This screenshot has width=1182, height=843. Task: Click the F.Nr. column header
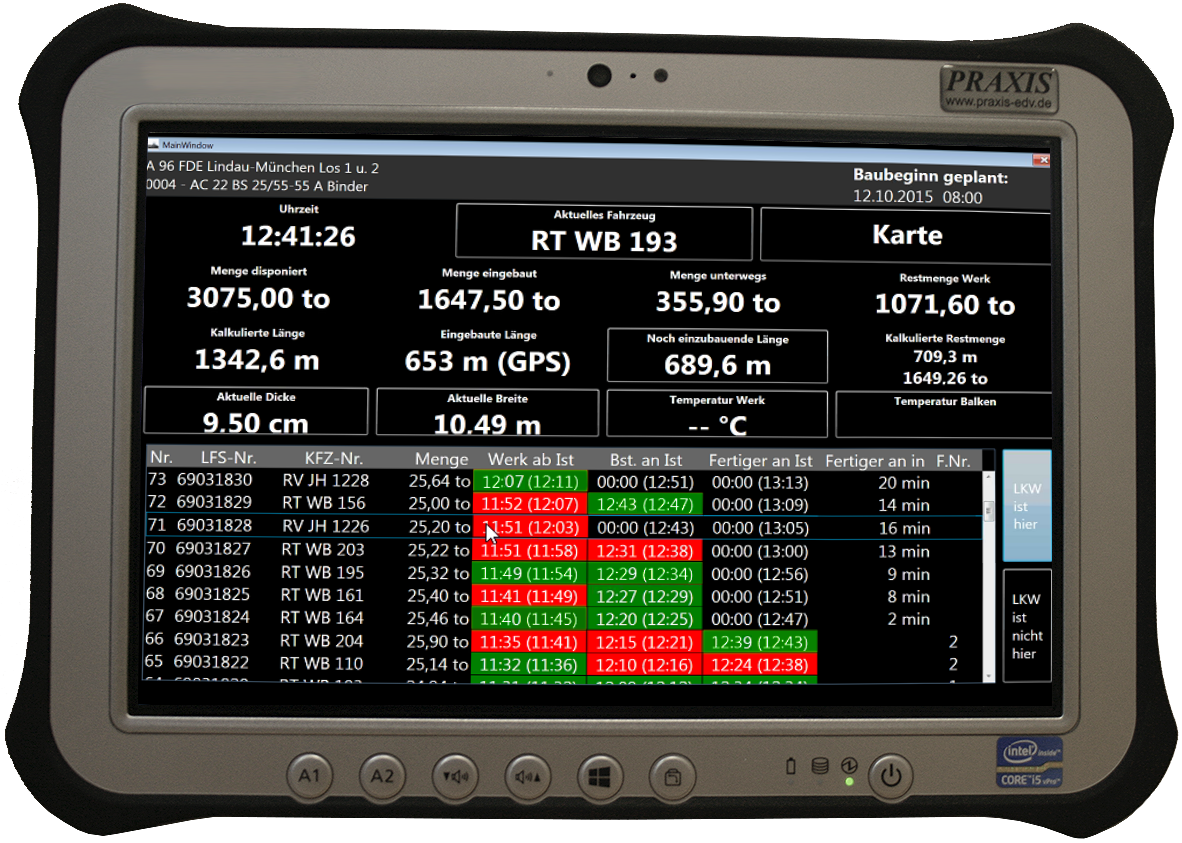tap(954, 461)
